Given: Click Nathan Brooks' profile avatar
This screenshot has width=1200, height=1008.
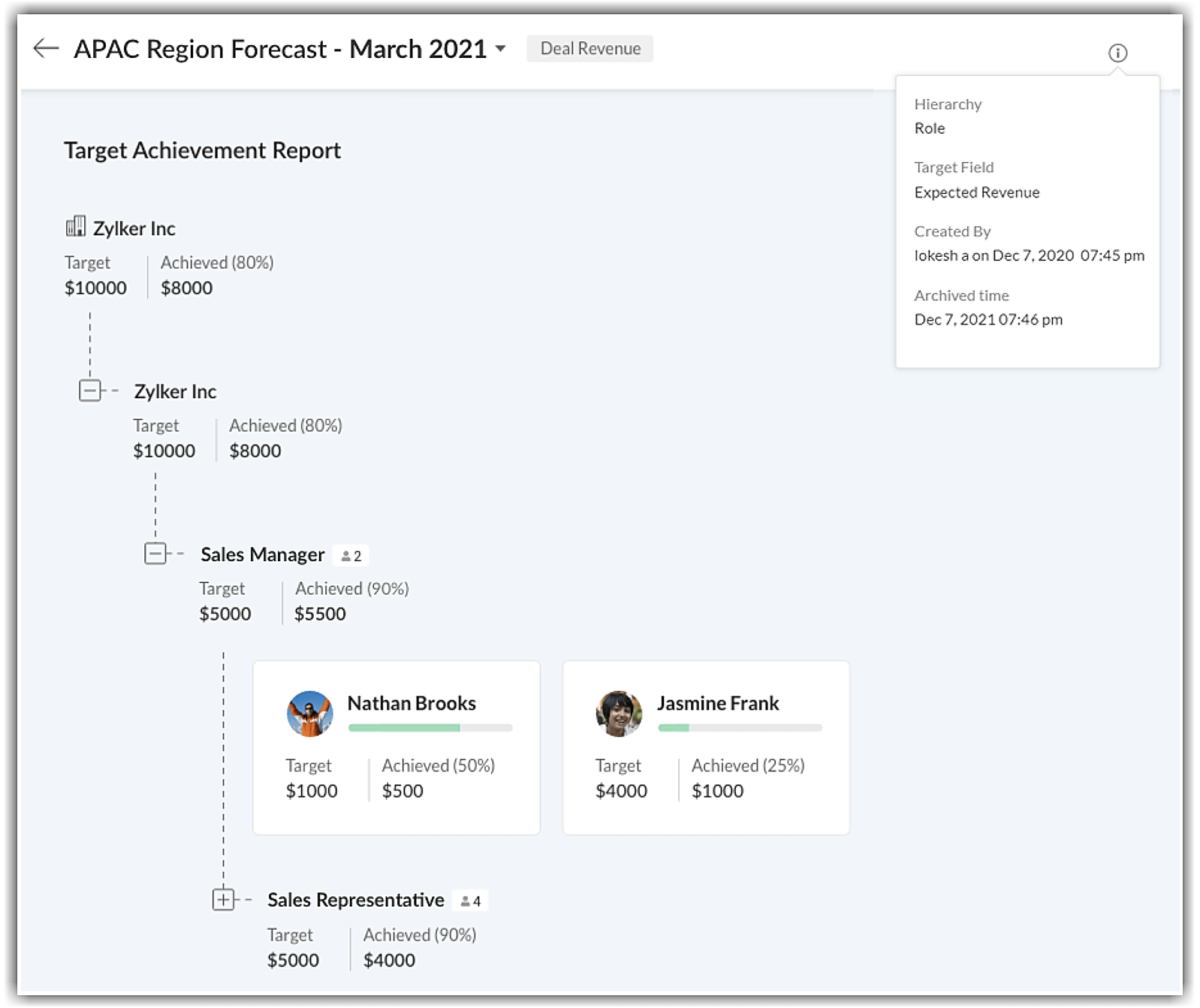Looking at the screenshot, I should pos(309,714).
